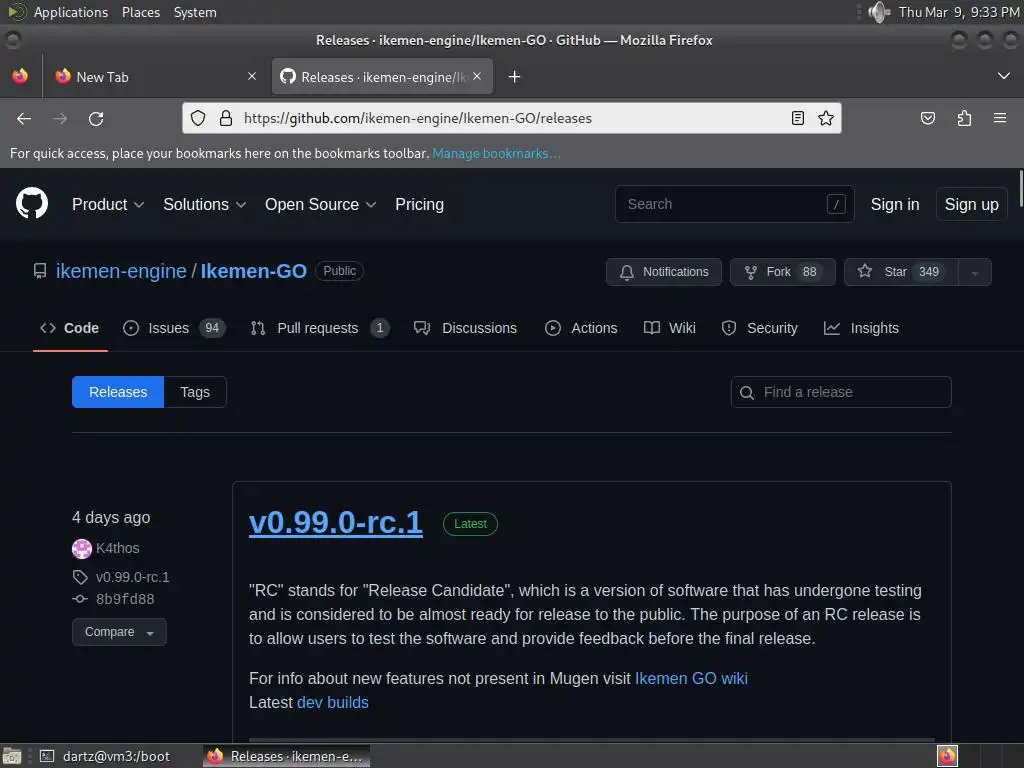Click the tag icon beside v0.99.0-rc.1
1024x768 pixels.
(80, 577)
